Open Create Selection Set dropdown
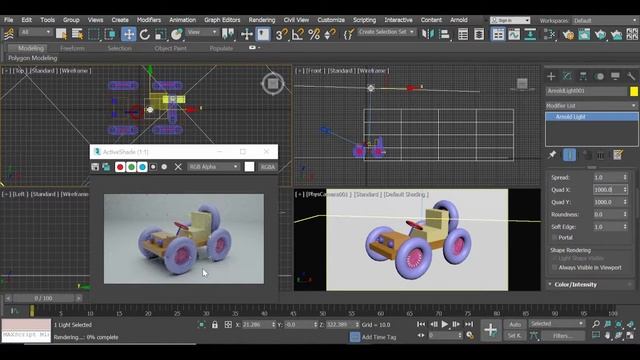The height and width of the screenshot is (360, 640). click(387, 32)
